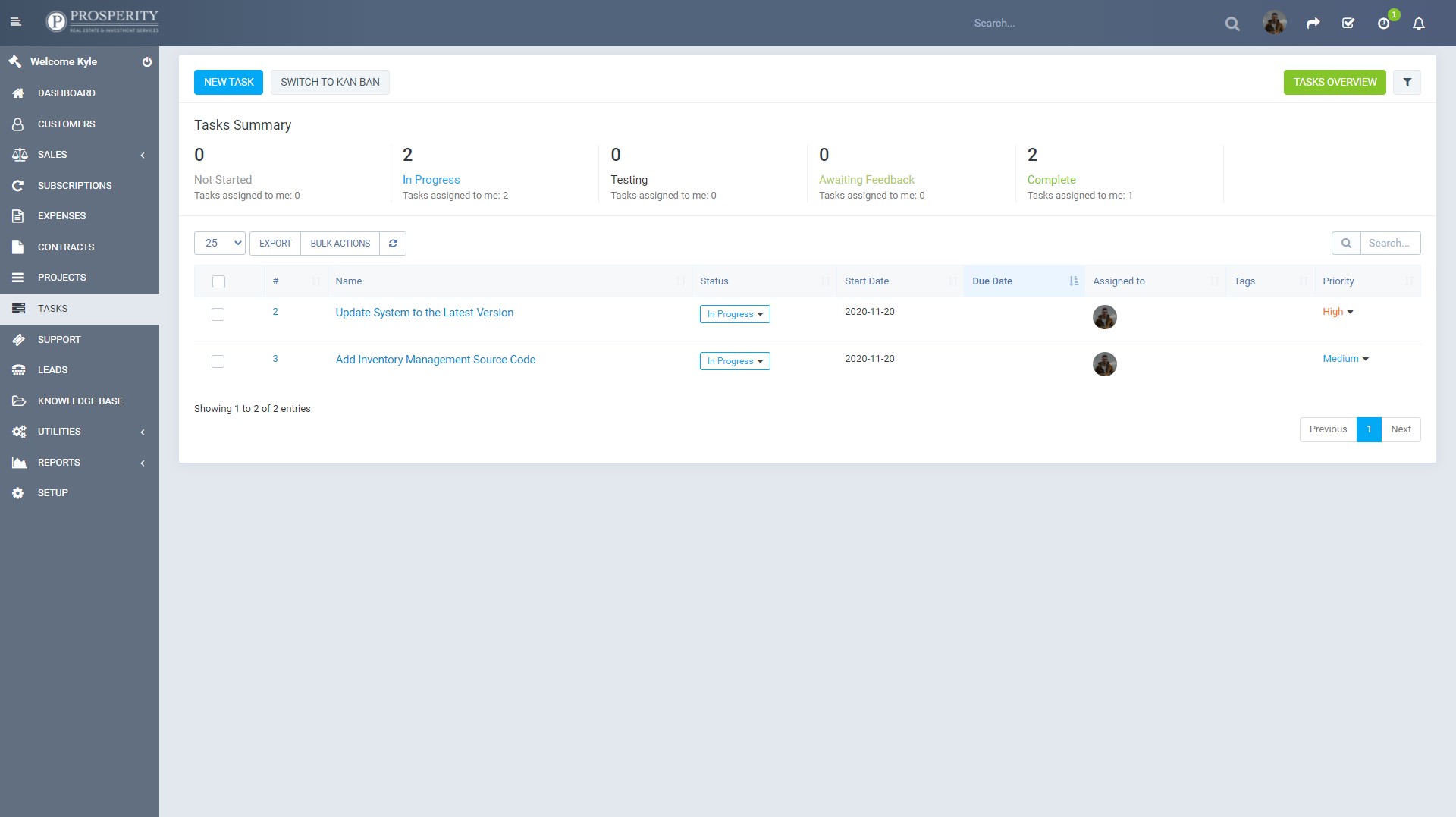This screenshot has width=1456, height=817.
Task: Tick the select-all checkbox in table header
Action: [218, 281]
